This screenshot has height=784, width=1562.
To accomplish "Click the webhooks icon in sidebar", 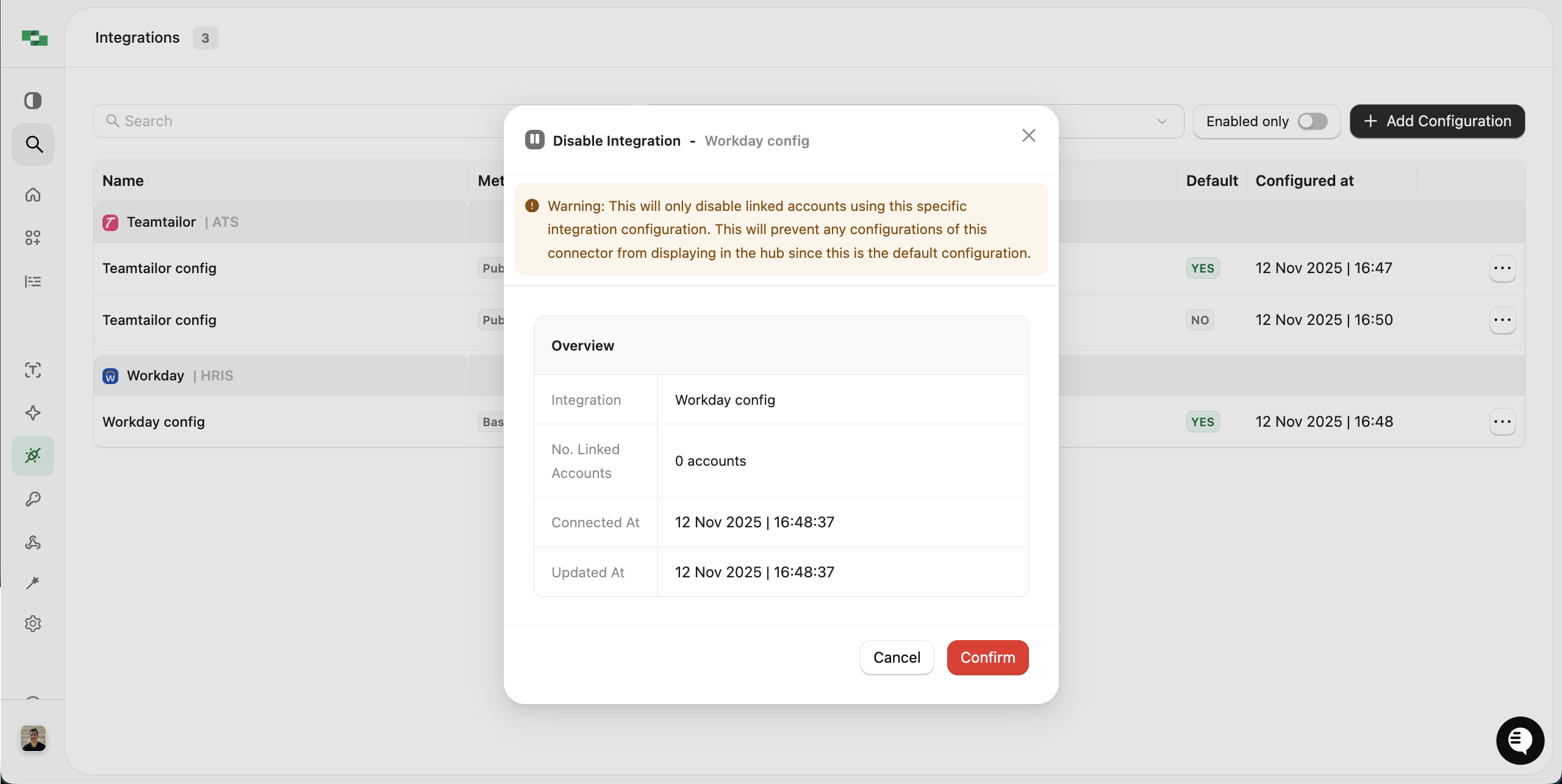I will [33, 543].
